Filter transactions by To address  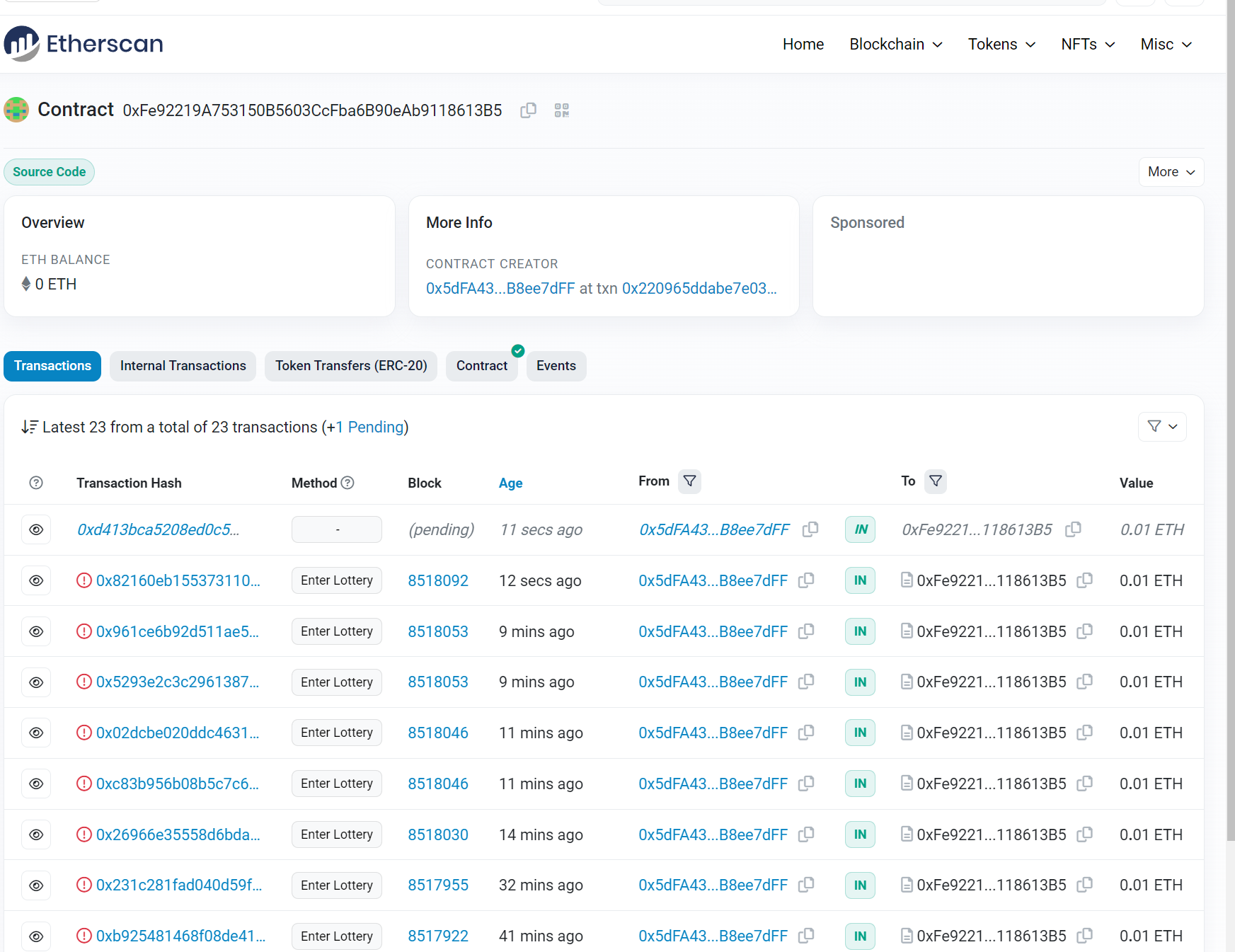tap(936, 481)
